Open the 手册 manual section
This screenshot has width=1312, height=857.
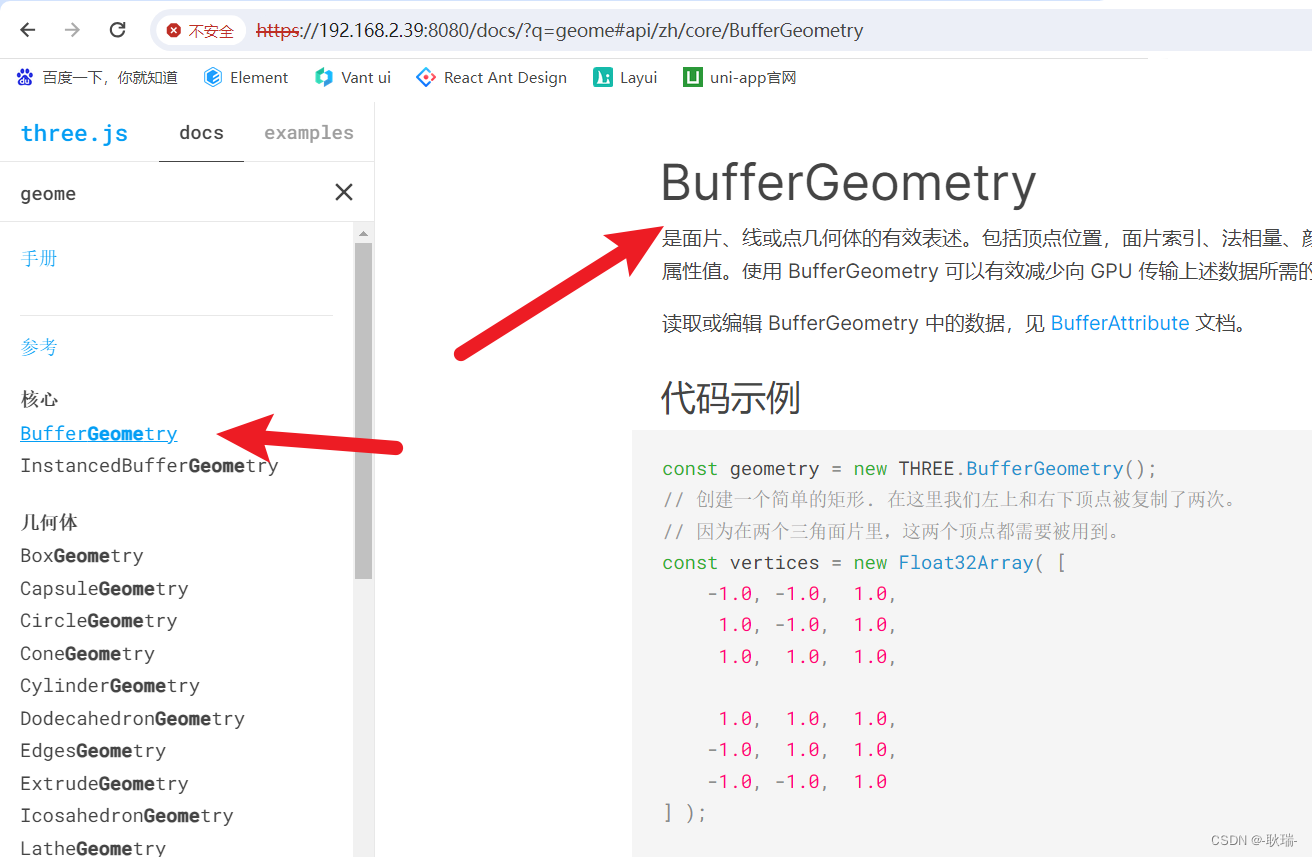coord(39,257)
